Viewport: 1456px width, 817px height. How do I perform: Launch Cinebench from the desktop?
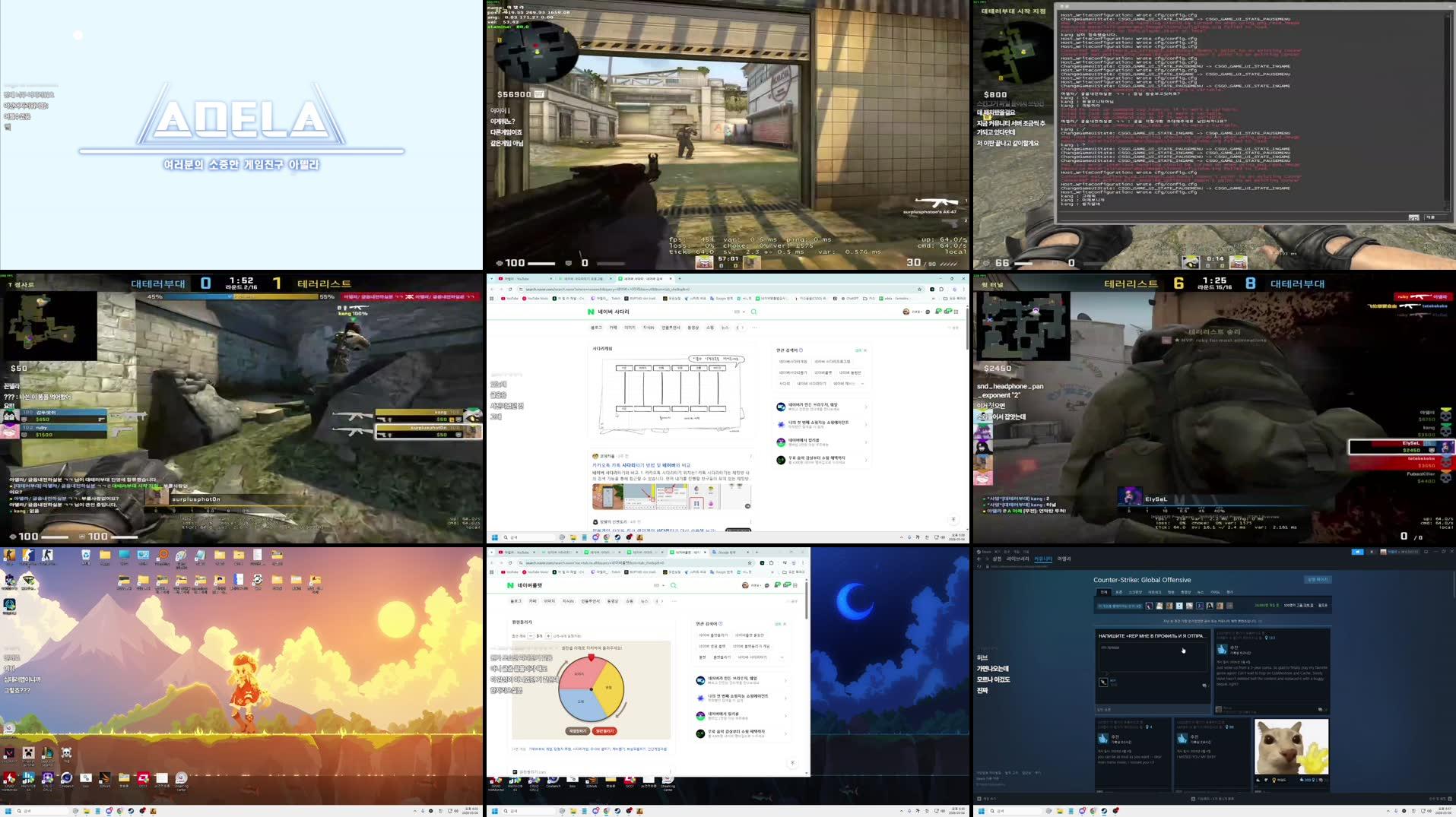tap(67, 778)
